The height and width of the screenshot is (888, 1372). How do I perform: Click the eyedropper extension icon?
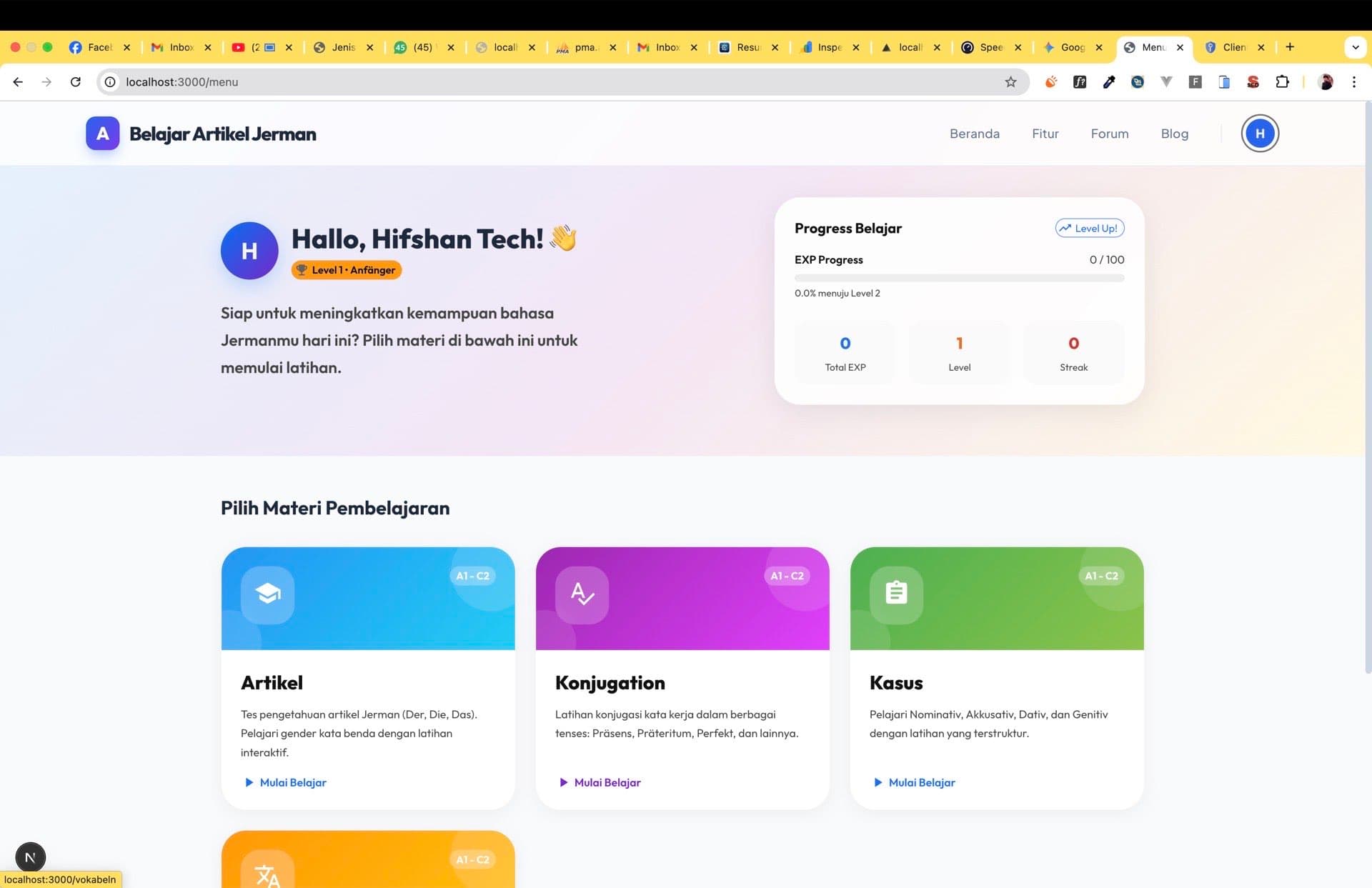1109,81
